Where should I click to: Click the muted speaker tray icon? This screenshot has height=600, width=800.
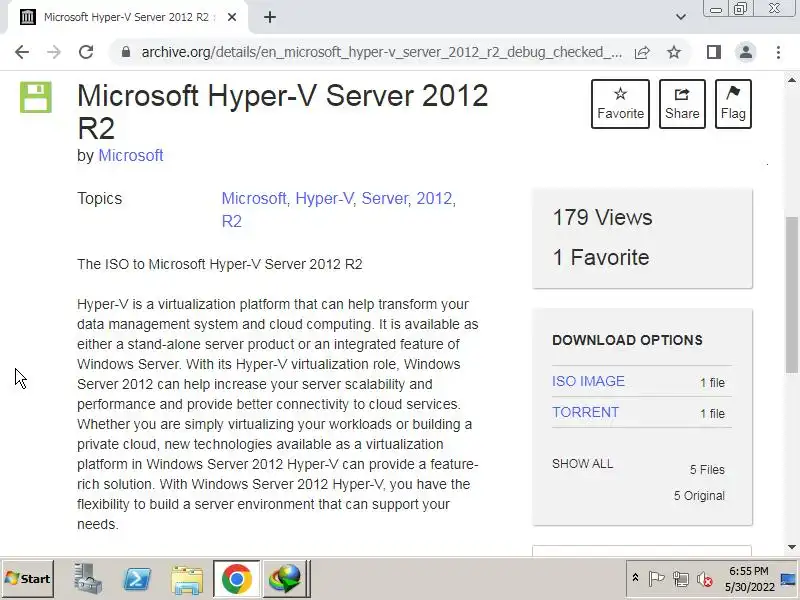pyautogui.click(x=705, y=579)
